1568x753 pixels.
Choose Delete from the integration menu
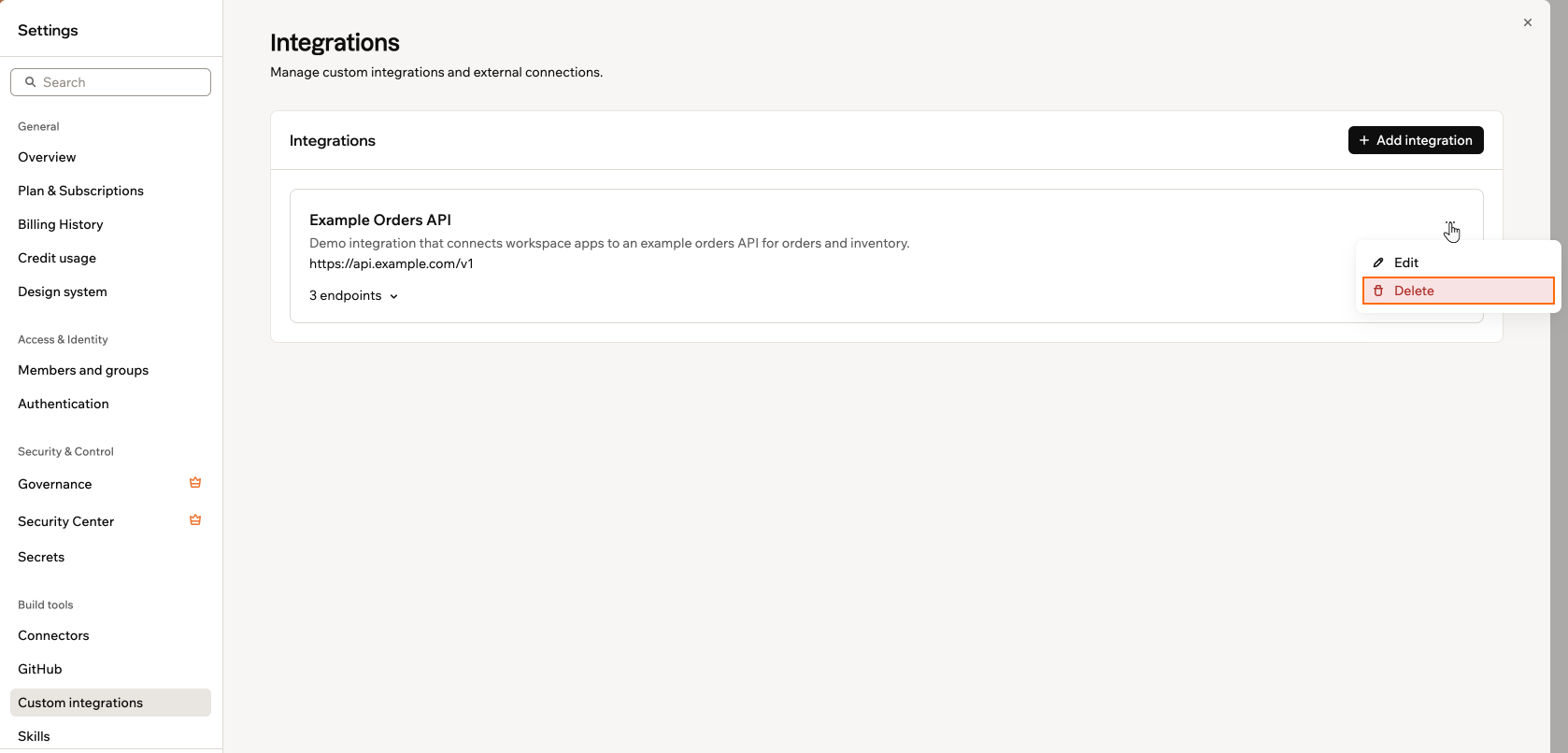click(x=1458, y=291)
